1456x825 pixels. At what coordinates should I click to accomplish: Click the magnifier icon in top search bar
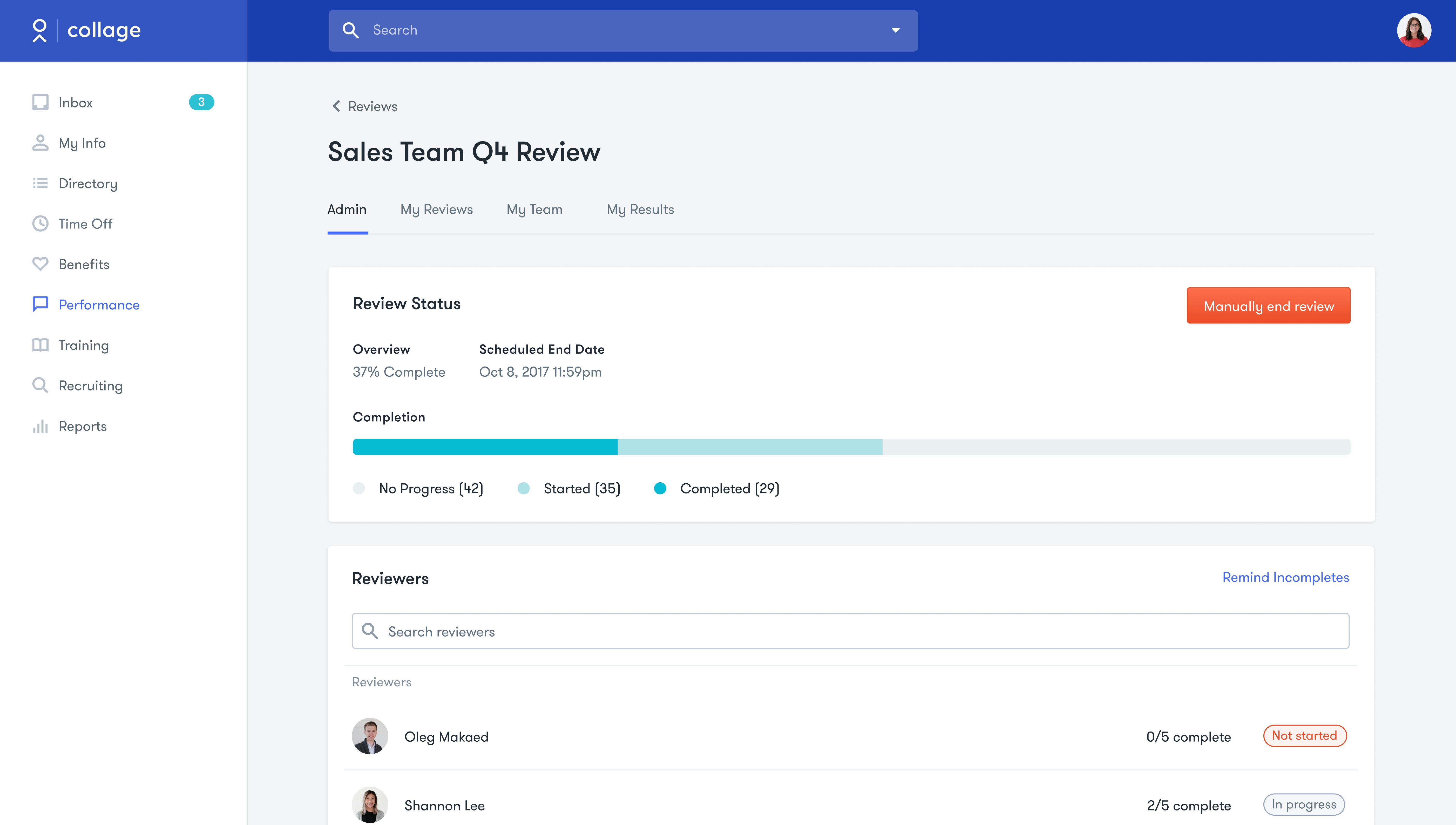(351, 31)
